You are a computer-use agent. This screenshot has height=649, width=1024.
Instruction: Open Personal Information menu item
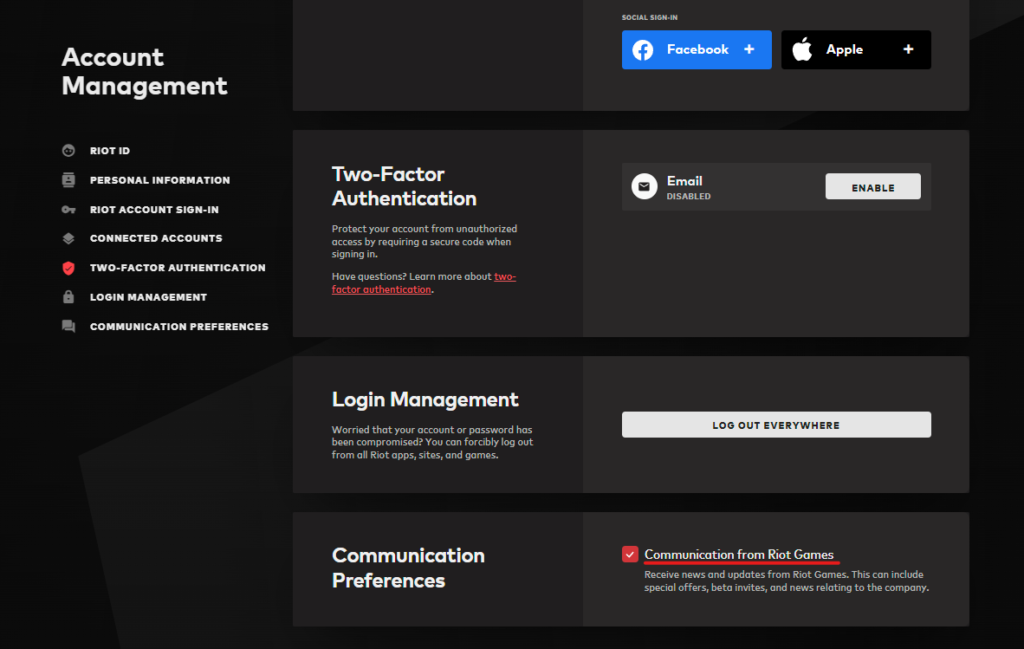tap(160, 180)
